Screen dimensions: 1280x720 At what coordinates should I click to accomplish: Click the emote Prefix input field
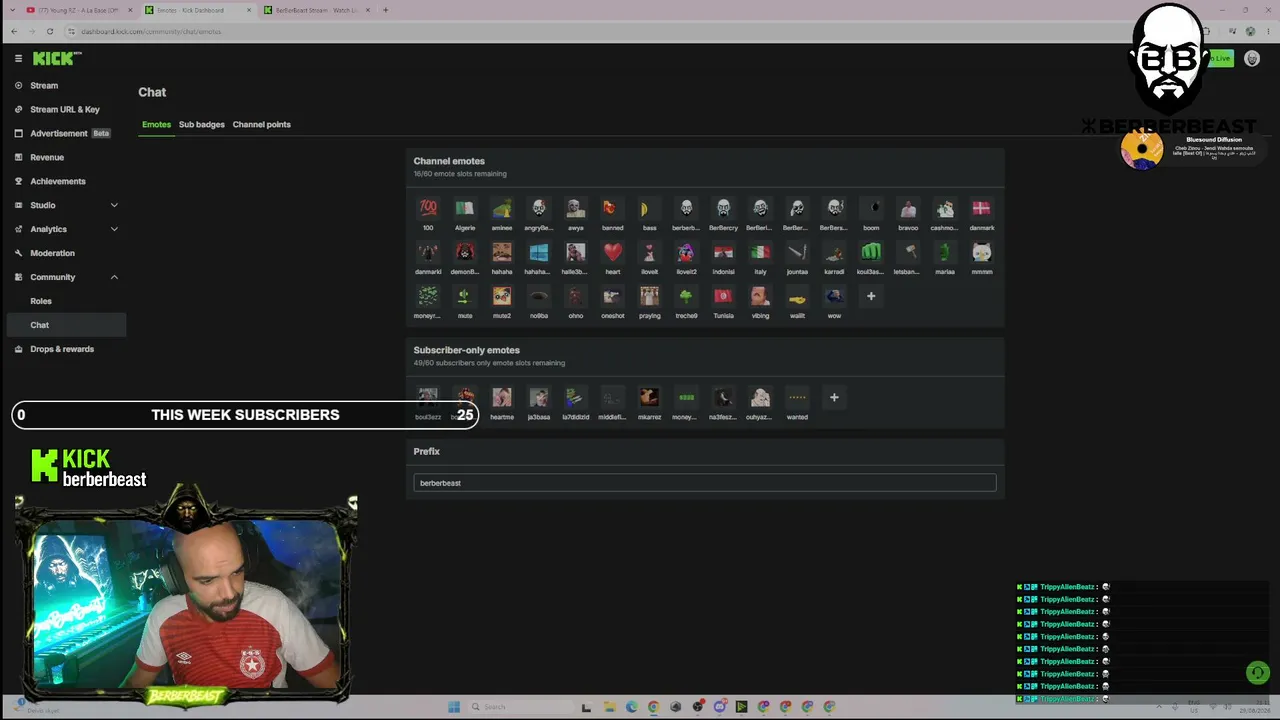[705, 483]
